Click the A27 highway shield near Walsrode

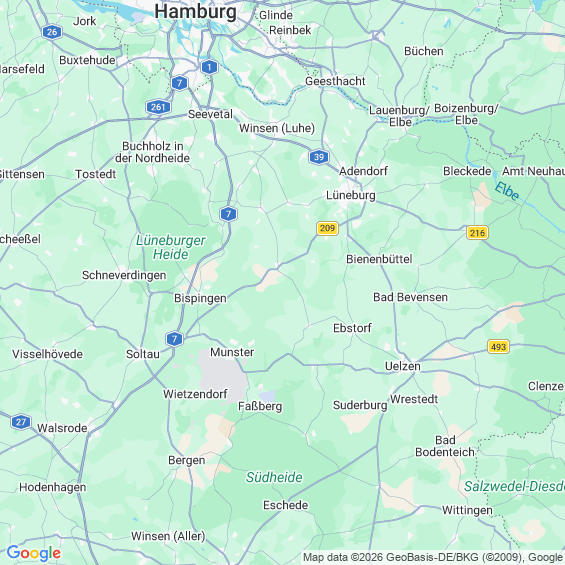click(21, 422)
